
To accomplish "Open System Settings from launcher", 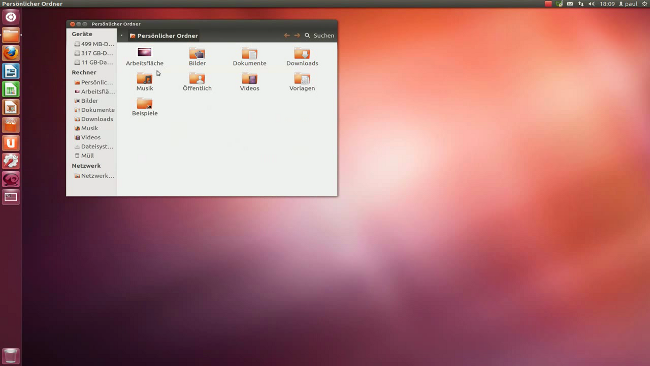I will (x=11, y=161).
